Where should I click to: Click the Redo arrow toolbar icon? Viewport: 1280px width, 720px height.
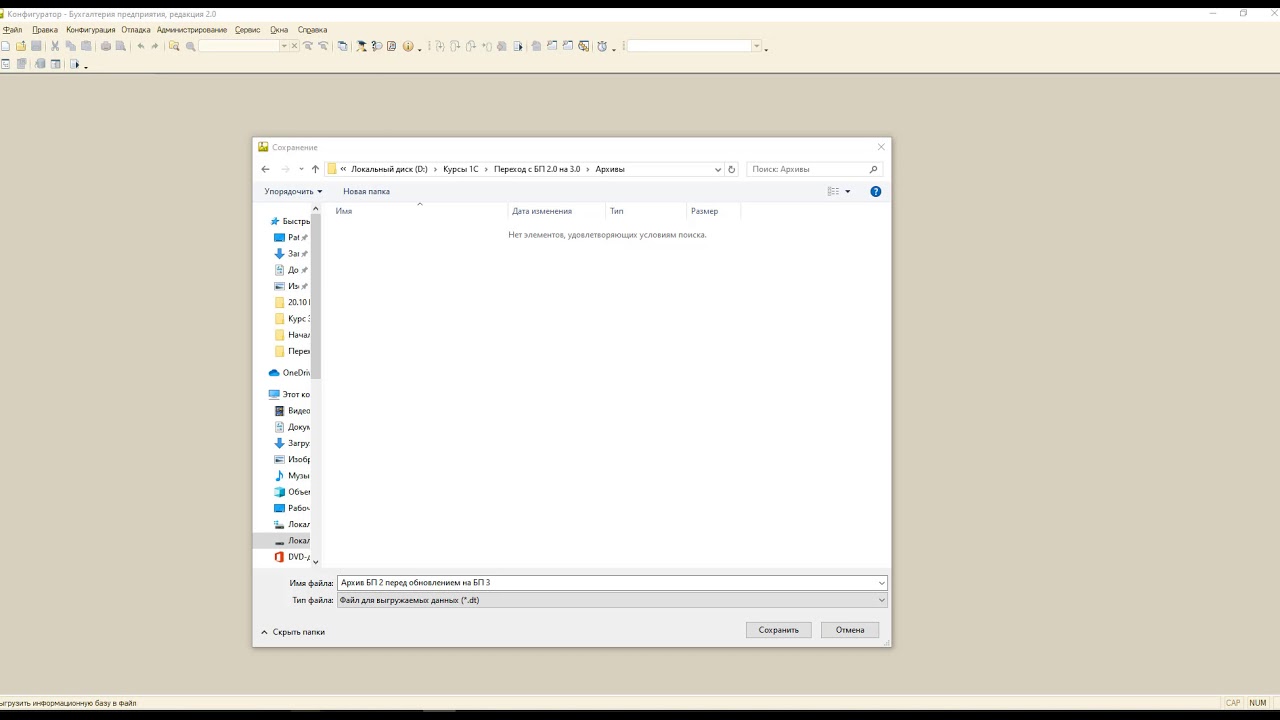click(155, 46)
